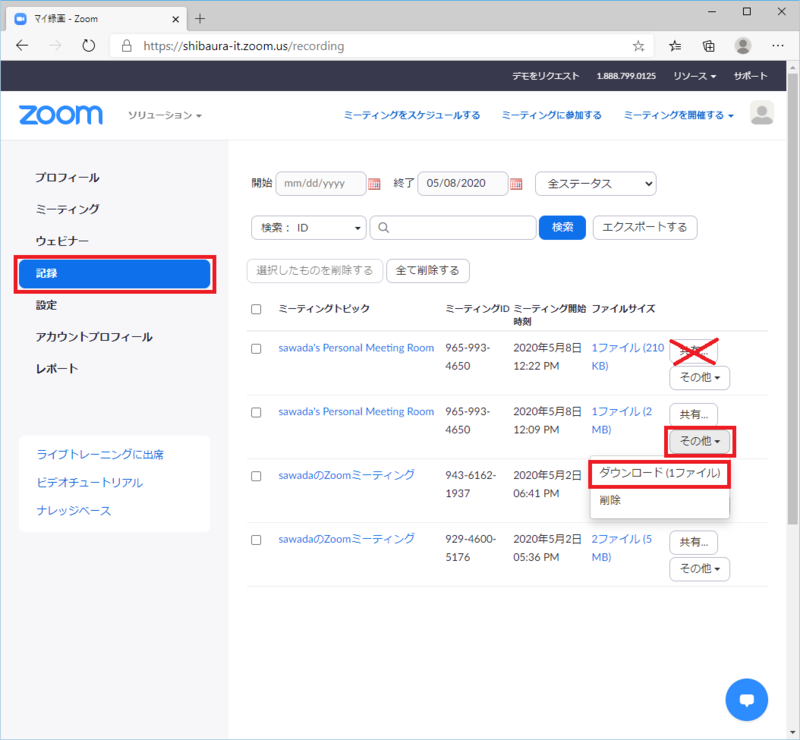Click the blue 検索 button
The height and width of the screenshot is (740, 800).
562,228
